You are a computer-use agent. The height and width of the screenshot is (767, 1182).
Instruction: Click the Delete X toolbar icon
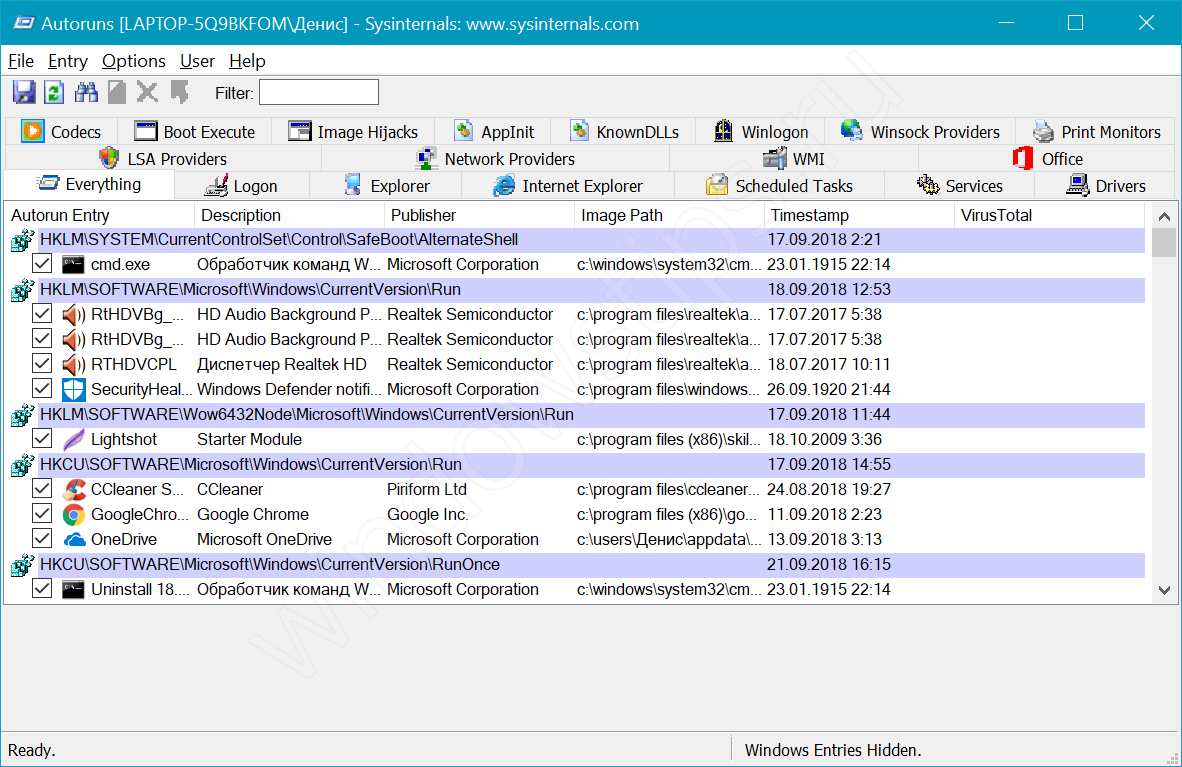(147, 93)
